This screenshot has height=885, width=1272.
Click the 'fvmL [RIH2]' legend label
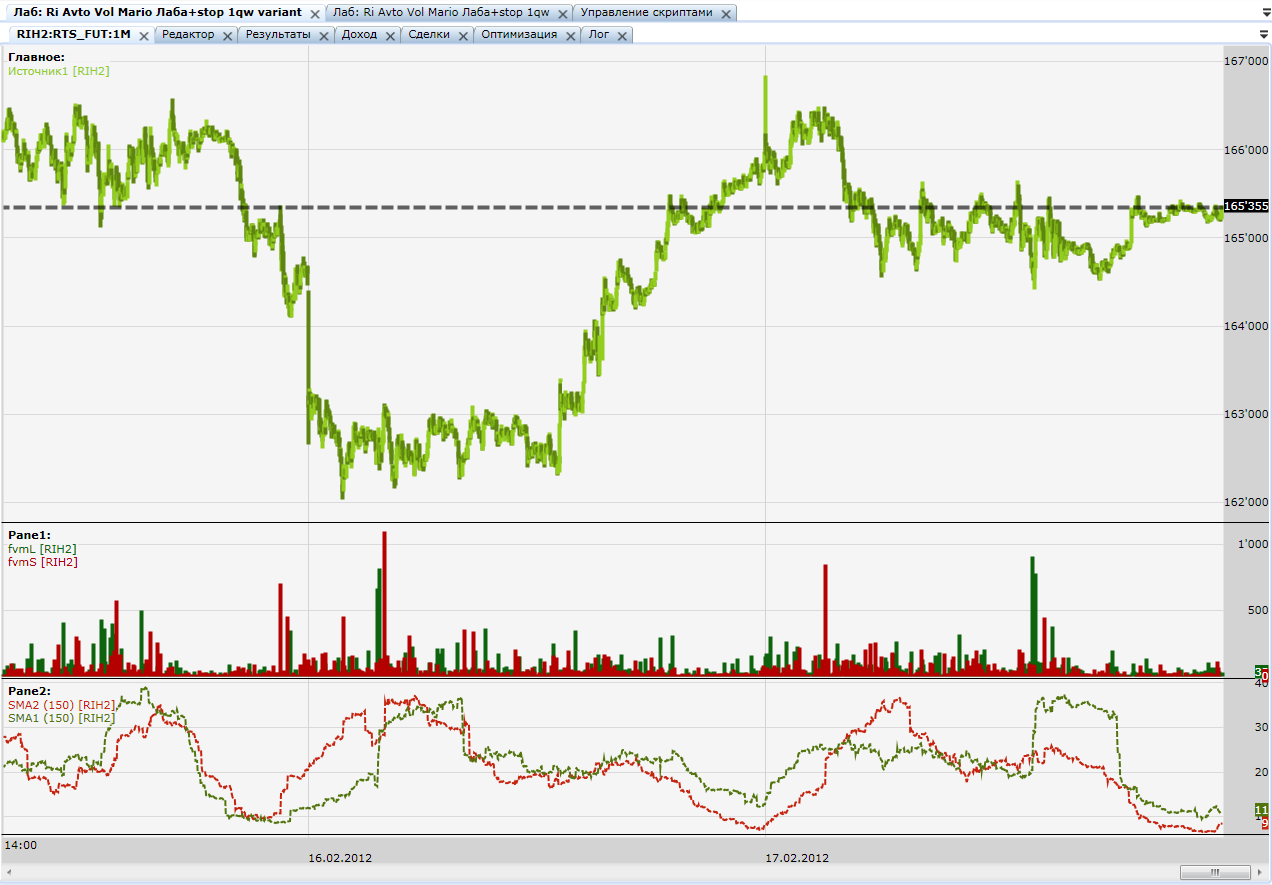click(42, 549)
